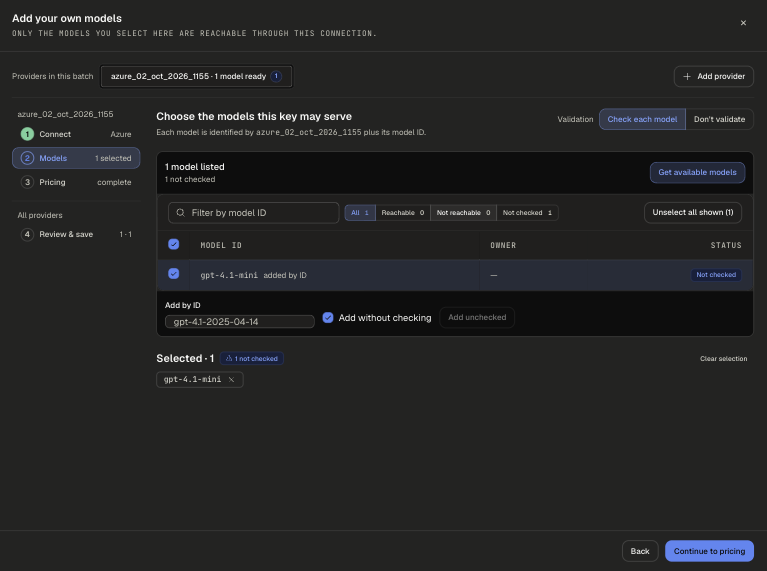Click Get available models button

click(697, 172)
